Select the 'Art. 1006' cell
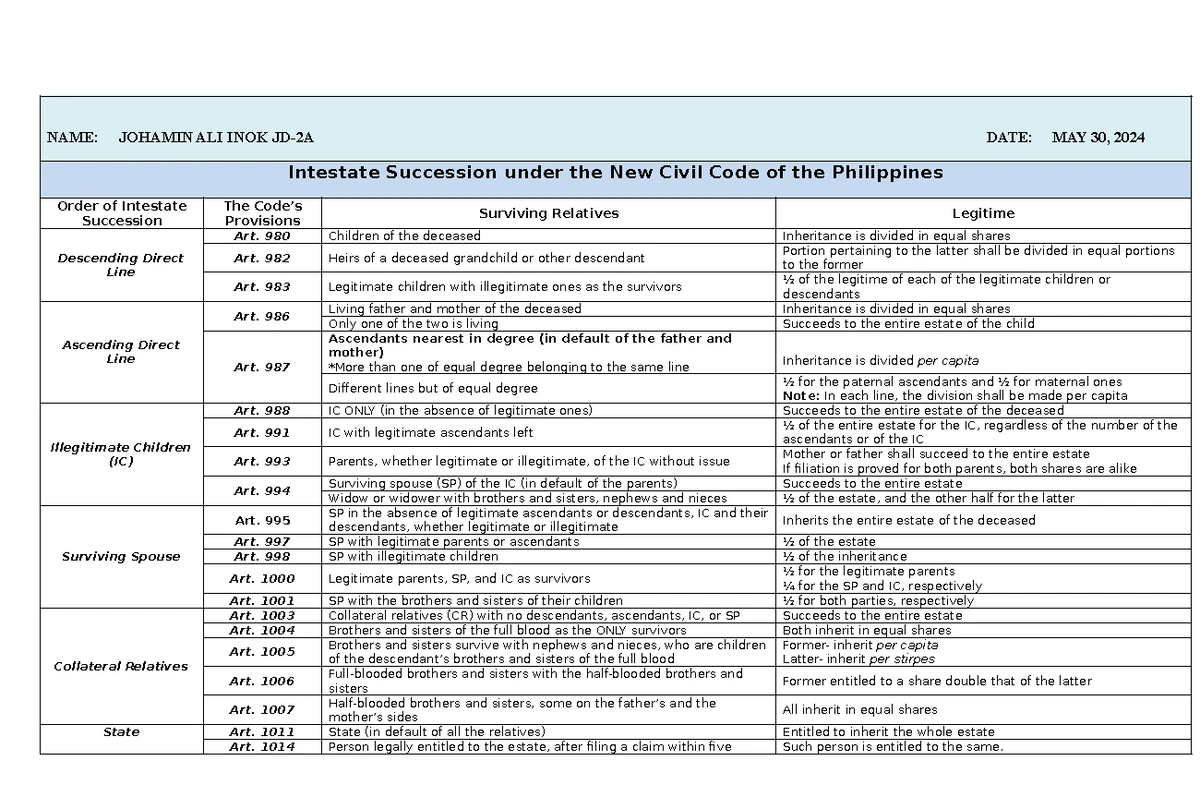This screenshot has width=1200, height=785. [263, 681]
